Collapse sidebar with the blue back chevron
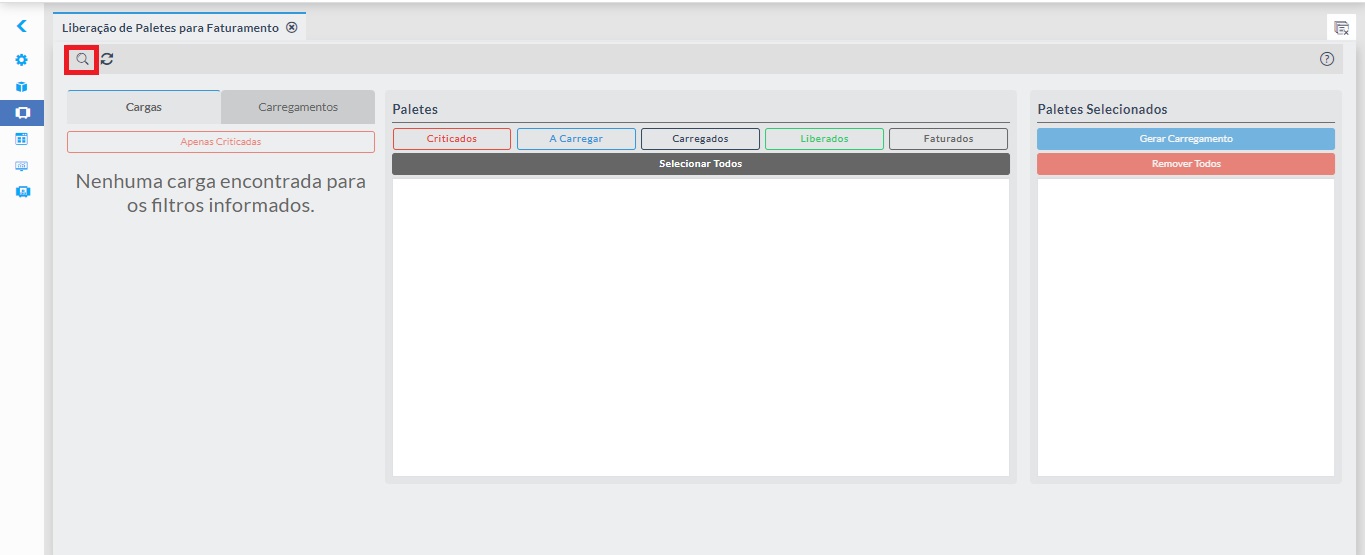This screenshot has height=555, width=1365. pos(22,27)
